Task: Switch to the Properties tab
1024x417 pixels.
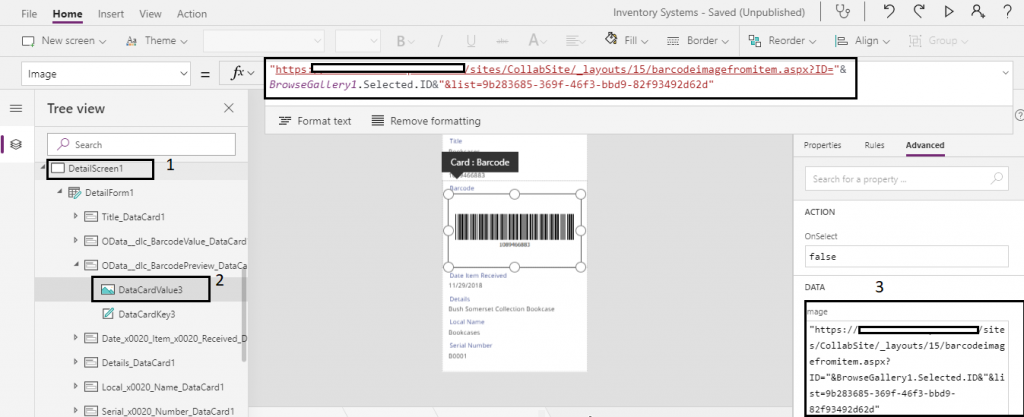Action: tap(822, 146)
